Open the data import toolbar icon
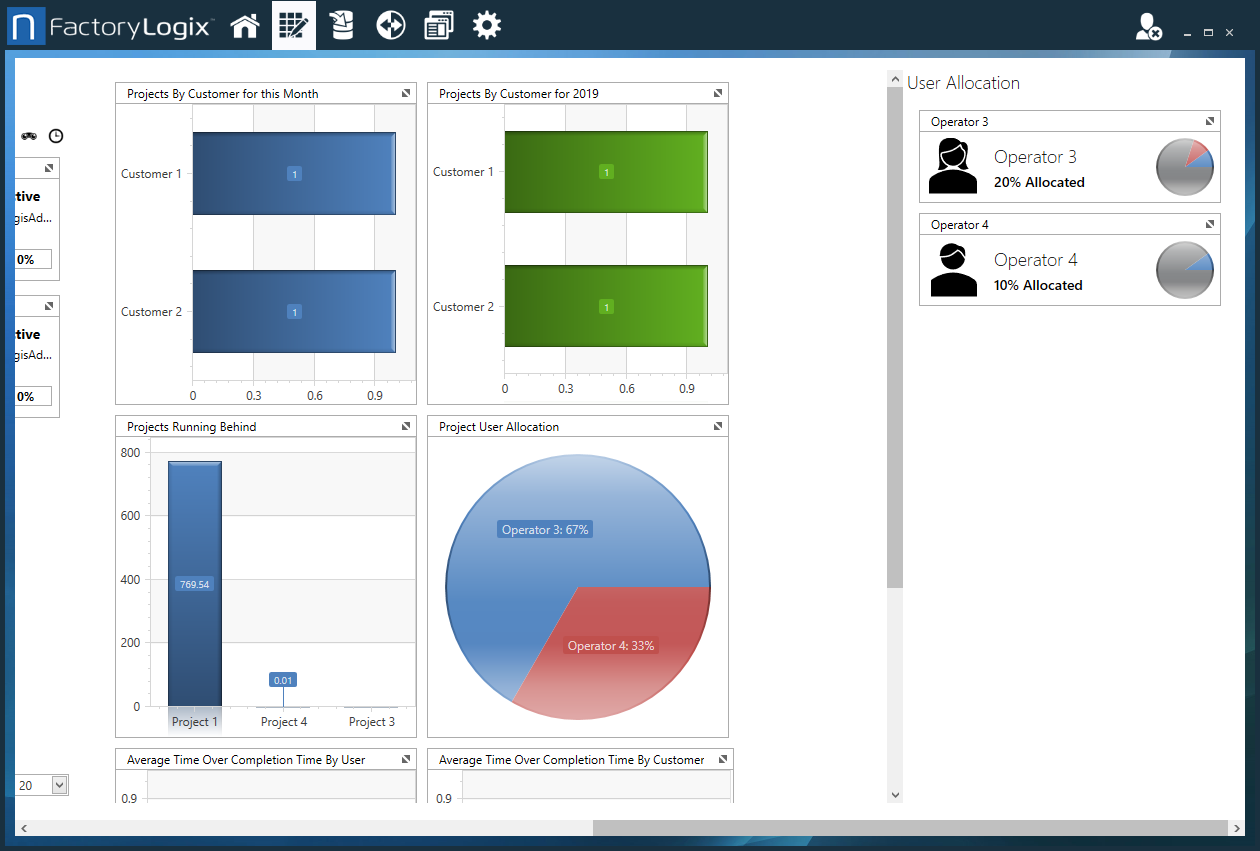Image resolution: width=1260 pixels, height=851 pixels. 341,25
